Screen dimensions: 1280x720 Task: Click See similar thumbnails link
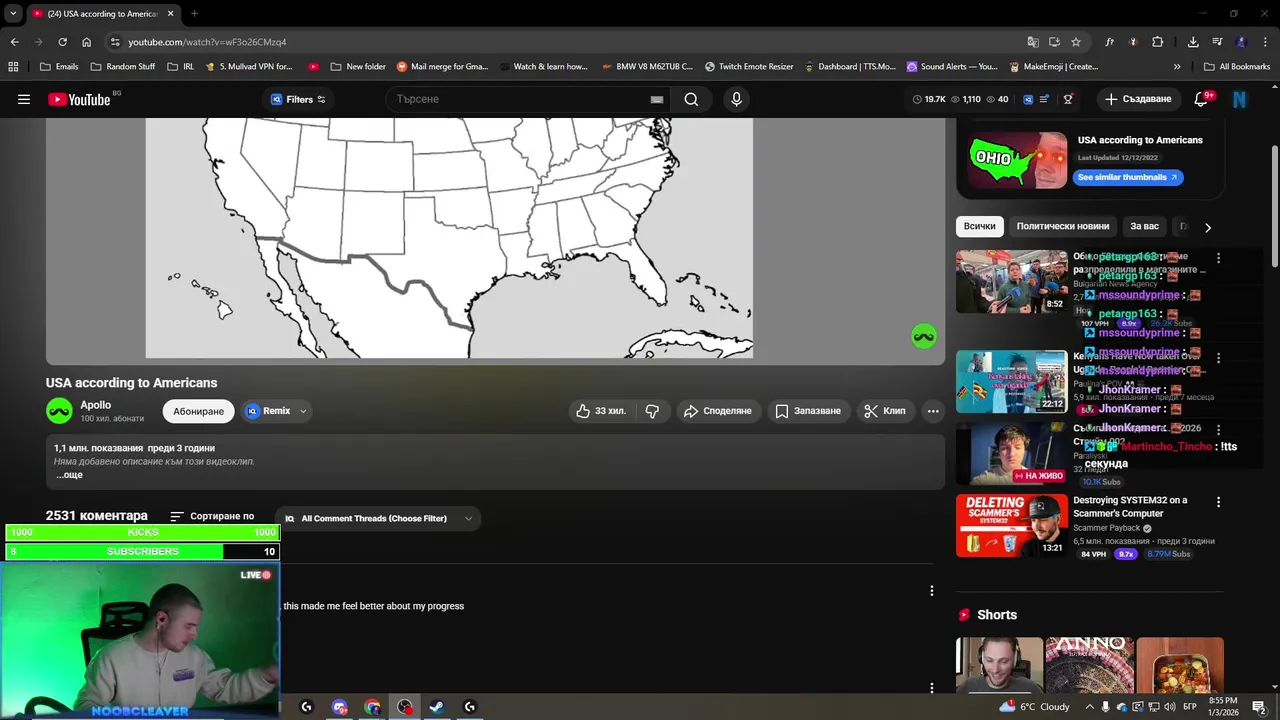(1128, 177)
